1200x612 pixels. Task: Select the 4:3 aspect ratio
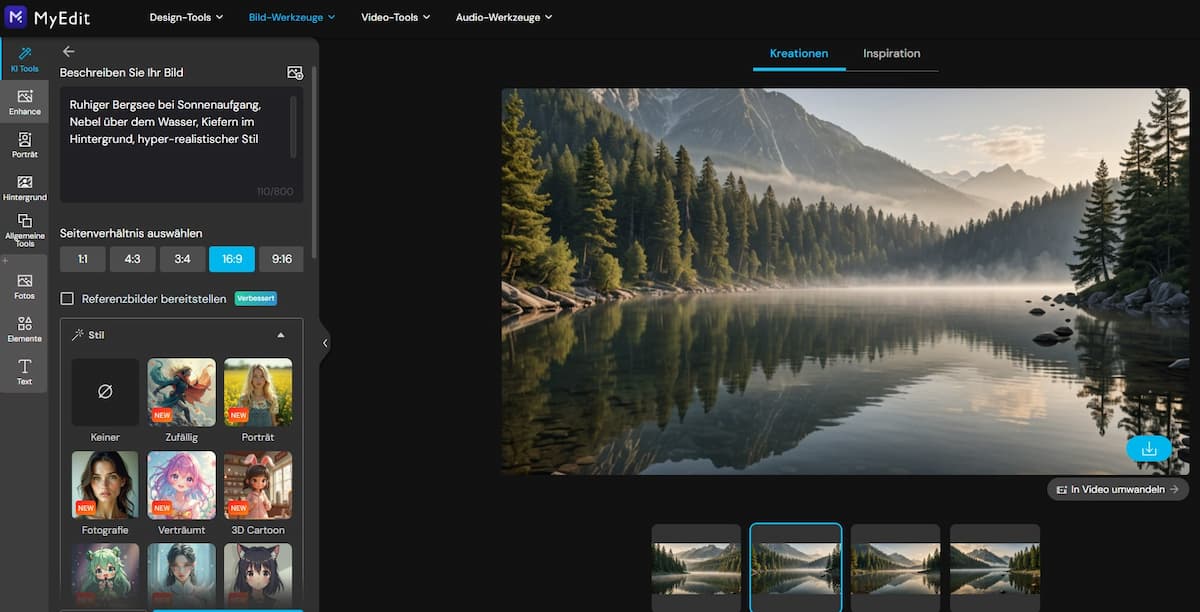(x=132, y=259)
